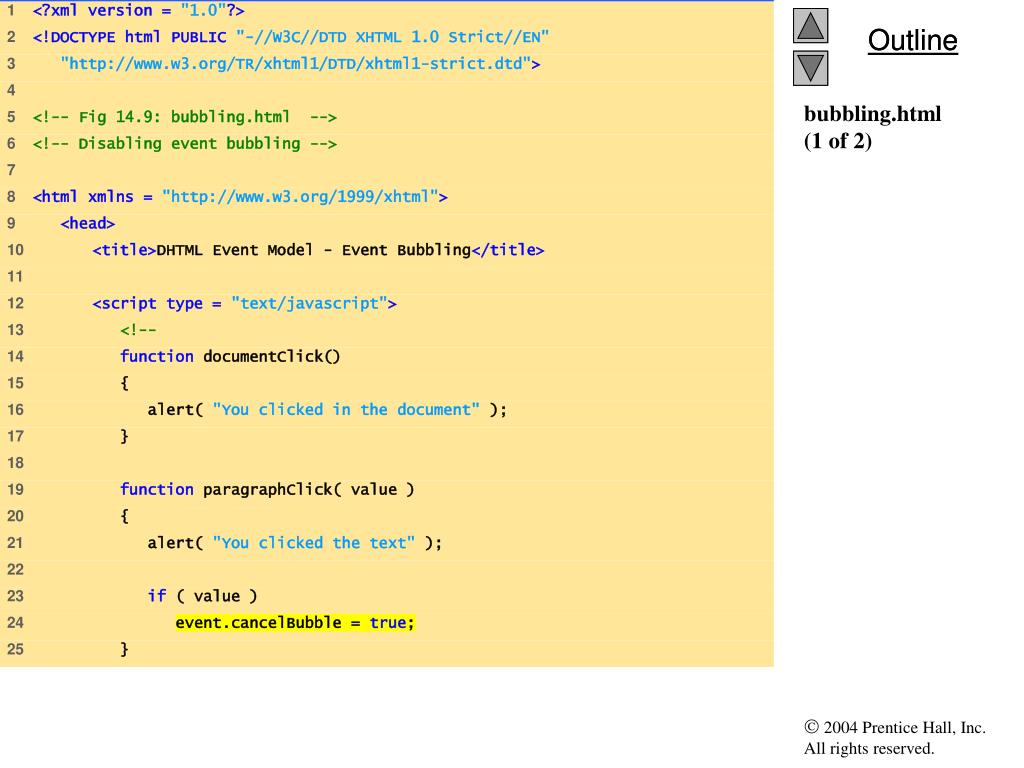1024x768 pixels.
Task: Click the 2004 Prentice Hall copyright notice
Action: click(x=895, y=738)
